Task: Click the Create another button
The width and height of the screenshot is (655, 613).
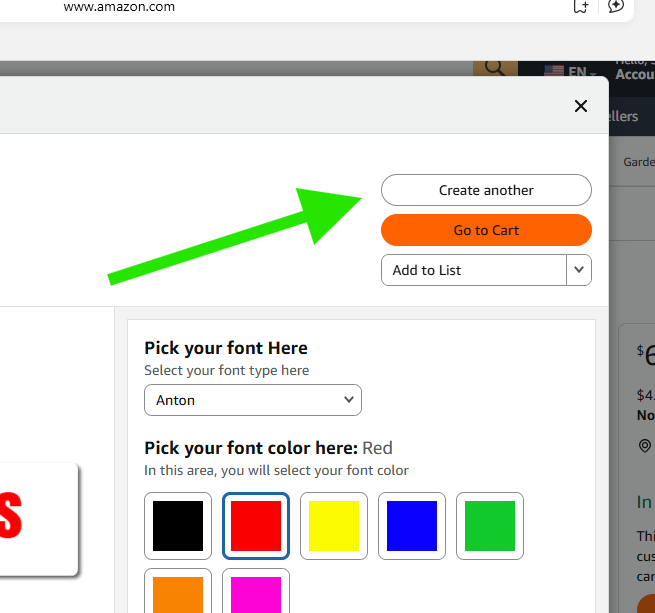Action: (486, 190)
